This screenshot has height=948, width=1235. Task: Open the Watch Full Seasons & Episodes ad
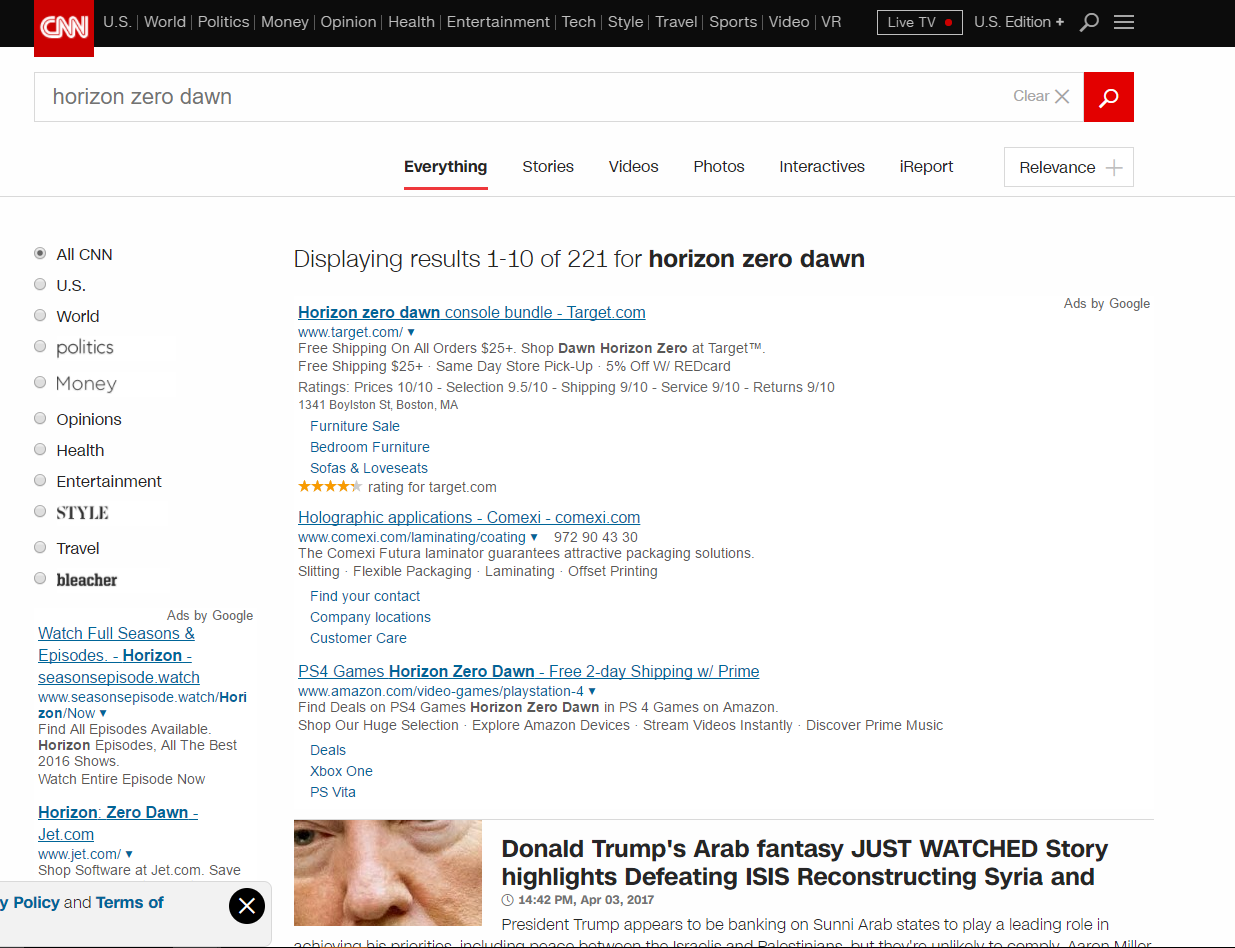point(119,655)
